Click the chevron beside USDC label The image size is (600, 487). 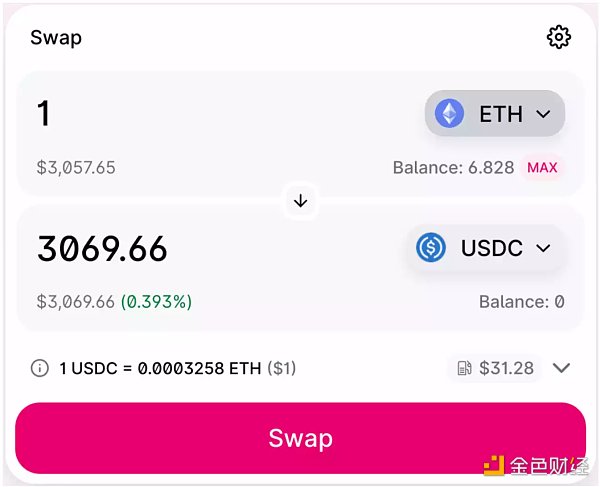[543, 248]
